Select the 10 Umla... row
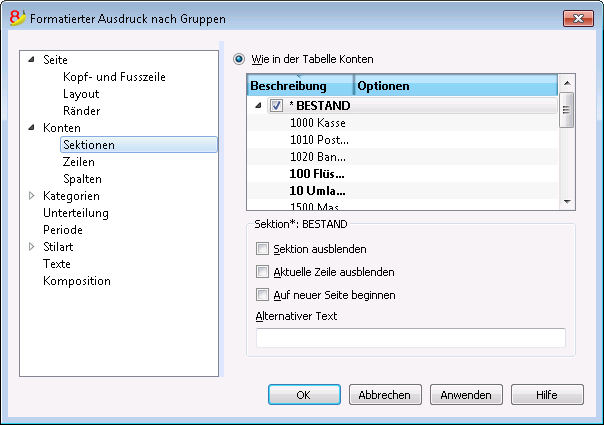 (x=403, y=190)
